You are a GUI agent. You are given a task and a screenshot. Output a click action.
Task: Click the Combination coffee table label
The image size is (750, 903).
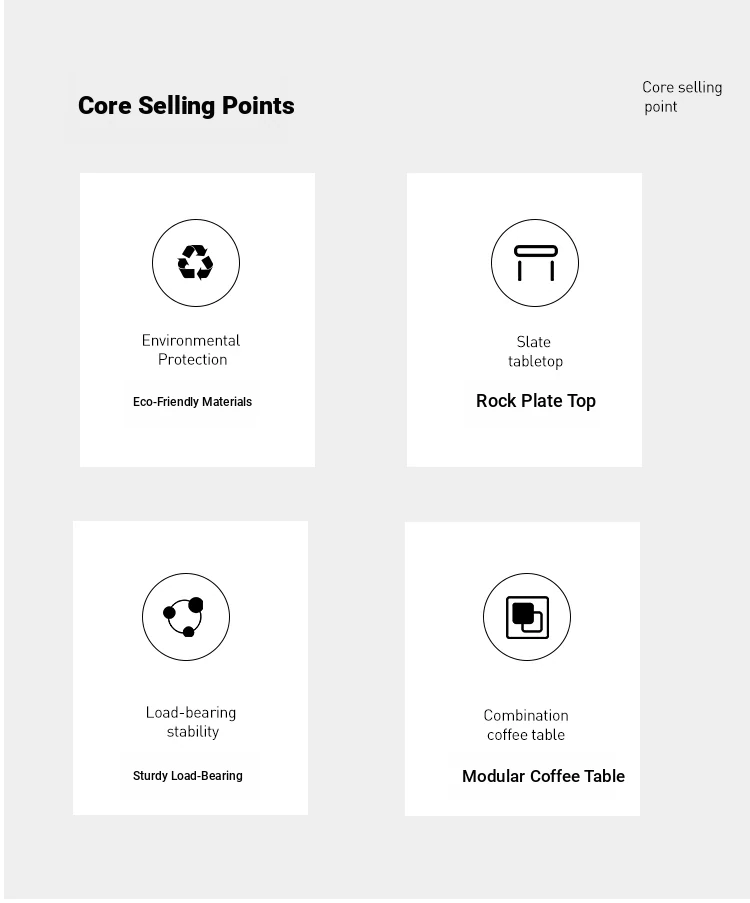coord(526,724)
